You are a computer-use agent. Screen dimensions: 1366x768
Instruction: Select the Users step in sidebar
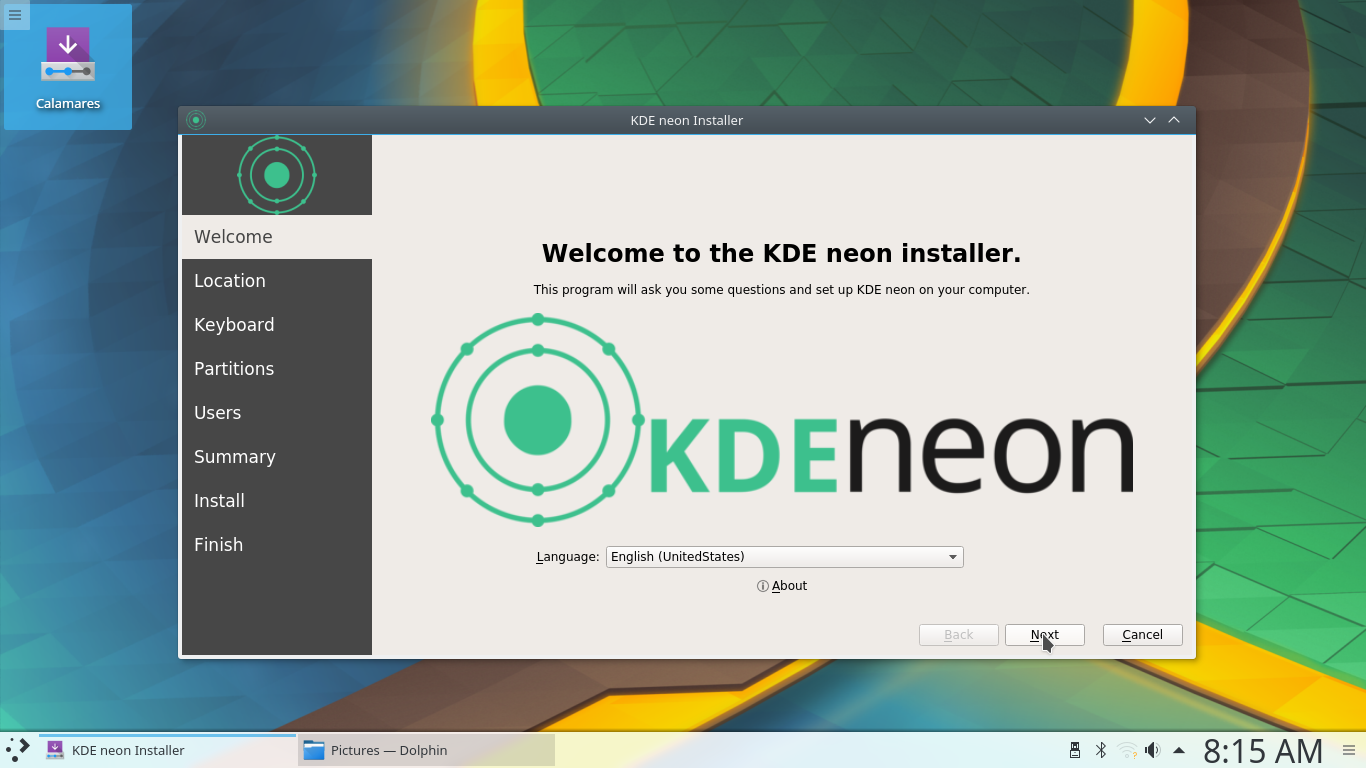click(x=277, y=413)
